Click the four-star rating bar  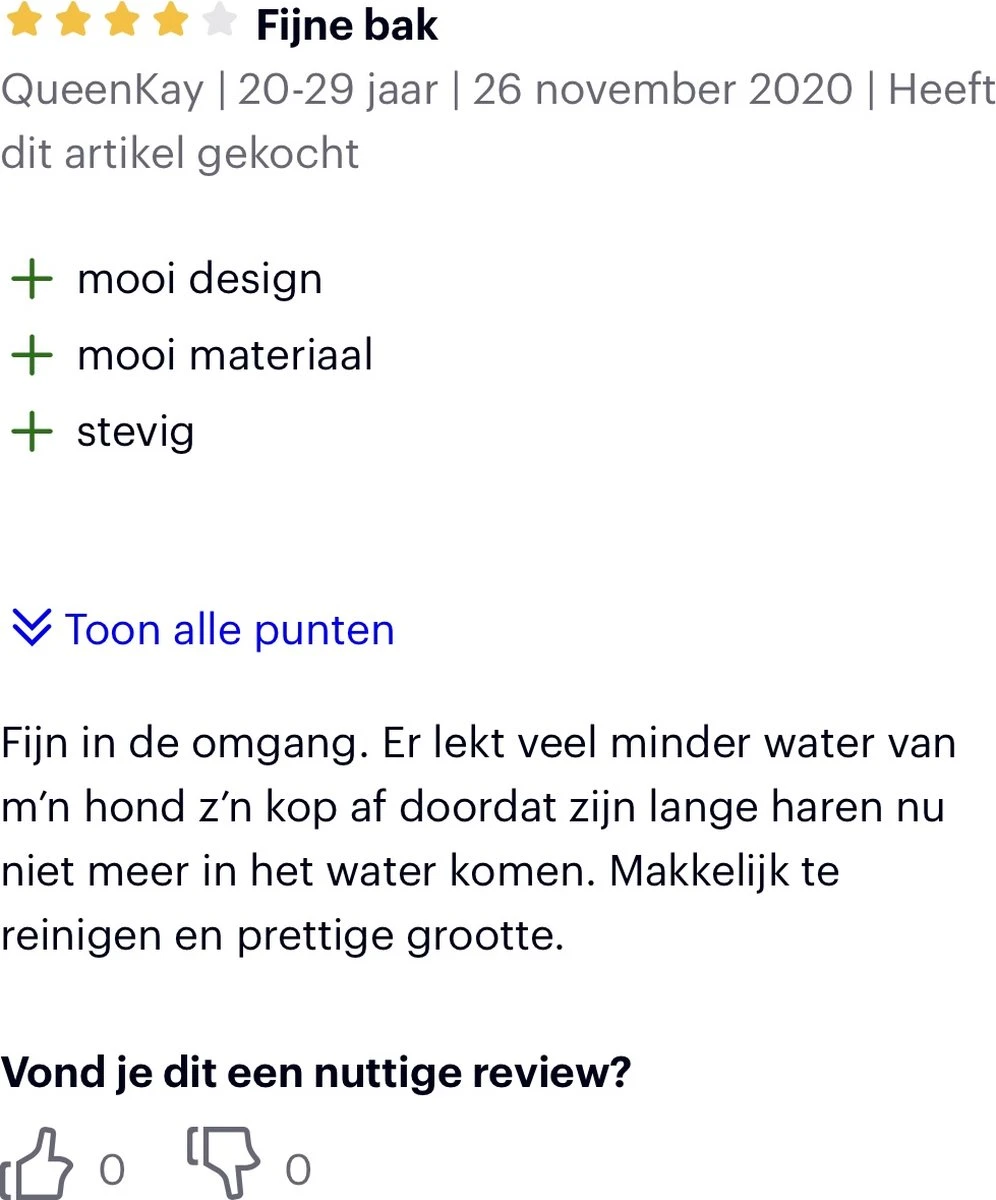pos(120,22)
